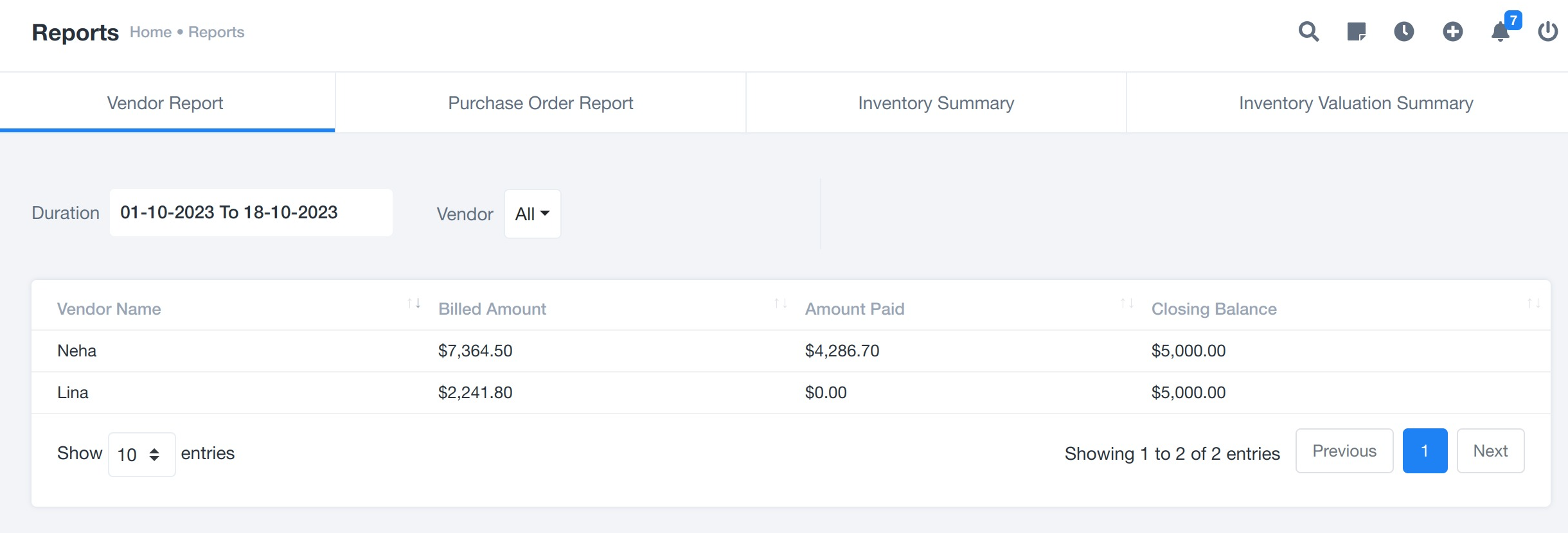Click the power logout icon
This screenshot has width=1568, height=533.
click(x=1547, y=31)
